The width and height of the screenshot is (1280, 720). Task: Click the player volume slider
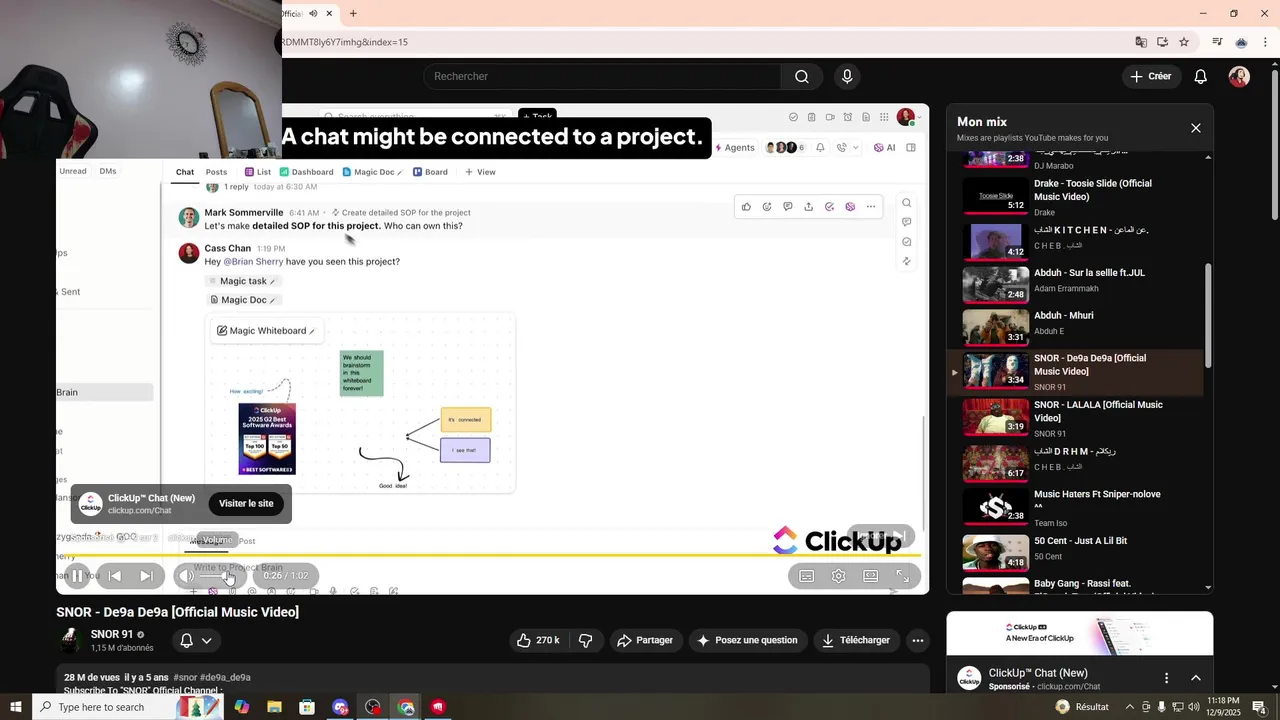pos(218,576)
